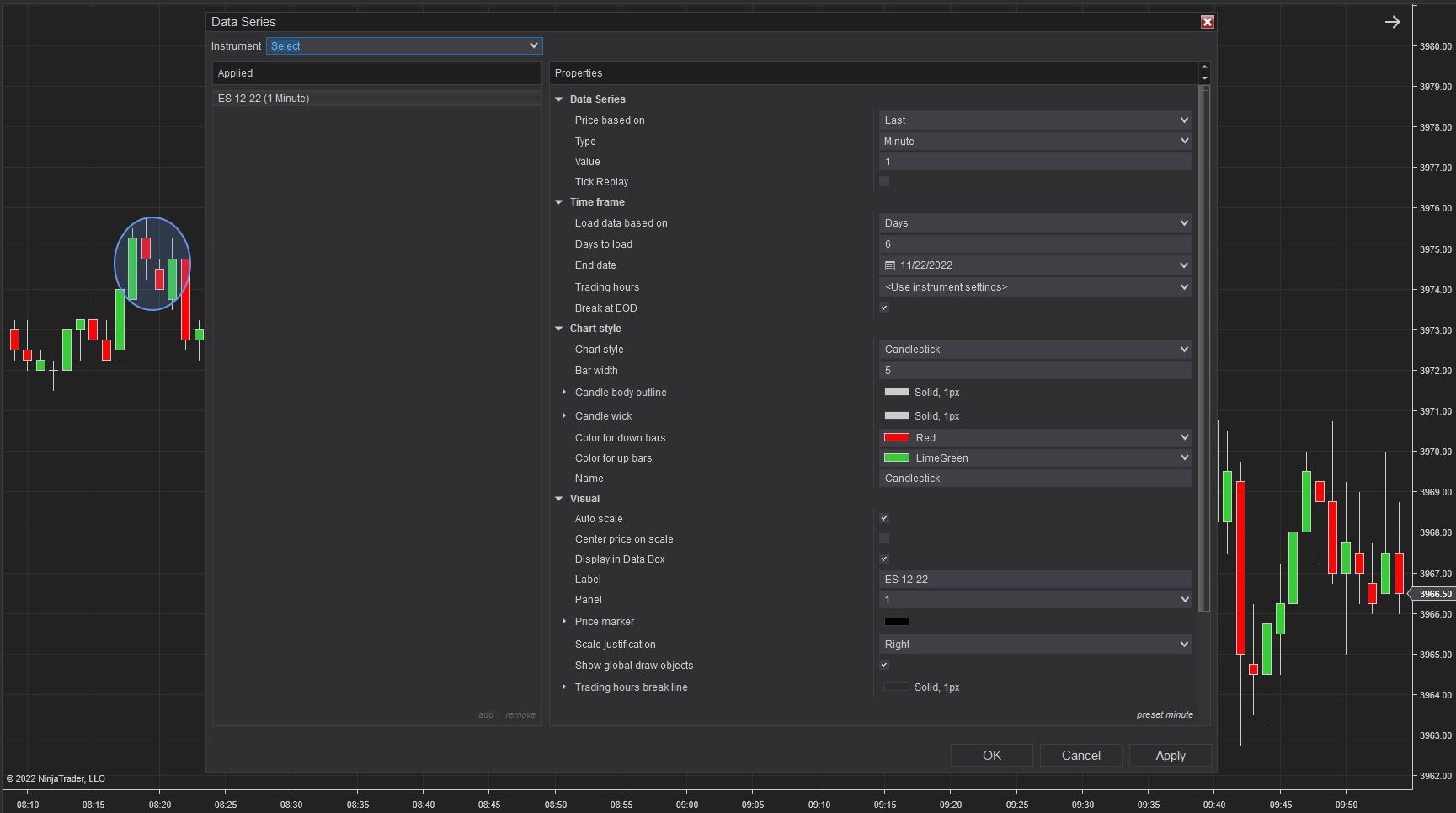The image size is (1456, 813).
Task: Collapse the Data Series section triangle
Action: 558,99
